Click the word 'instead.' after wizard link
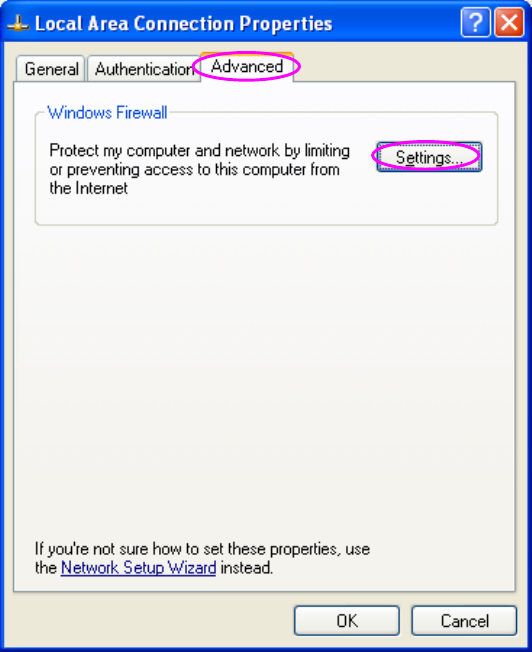Viewport: 532px width, 652px height. [x=247, y=568]
